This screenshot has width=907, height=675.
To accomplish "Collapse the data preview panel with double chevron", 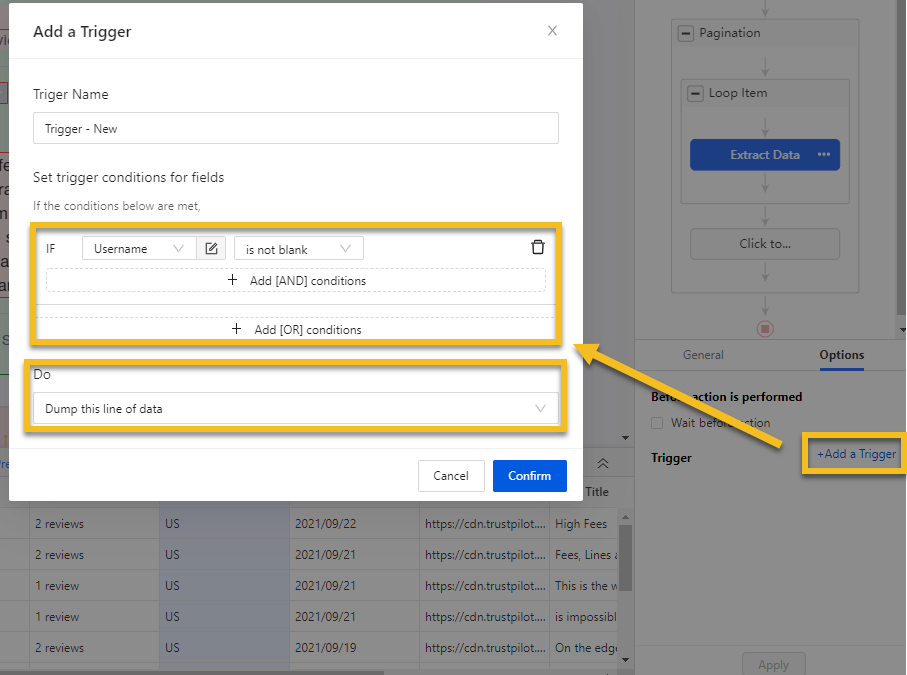I will 602,464.
